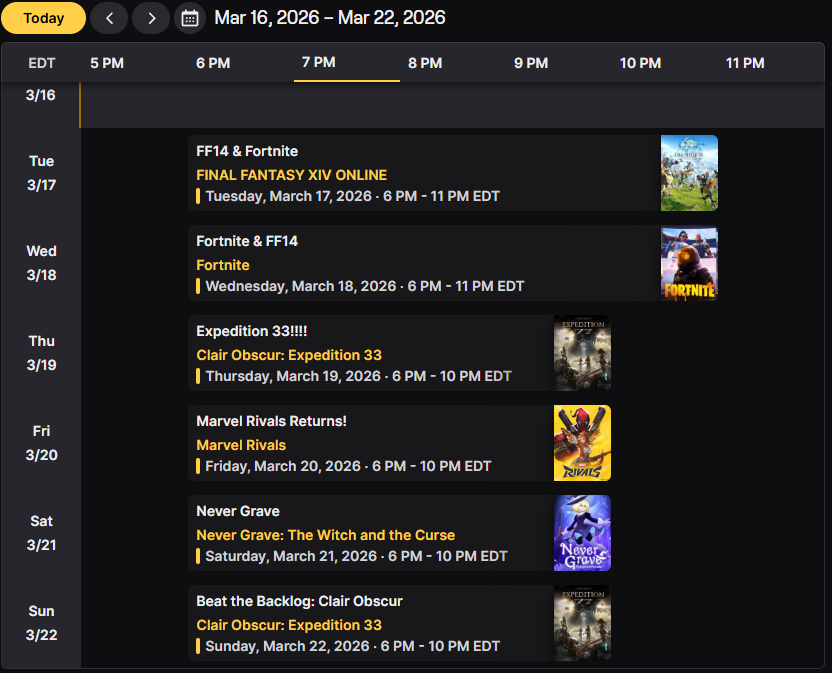Click the EDT timezone label
This screenshot has height=673, width=832.
coord(41,63)
